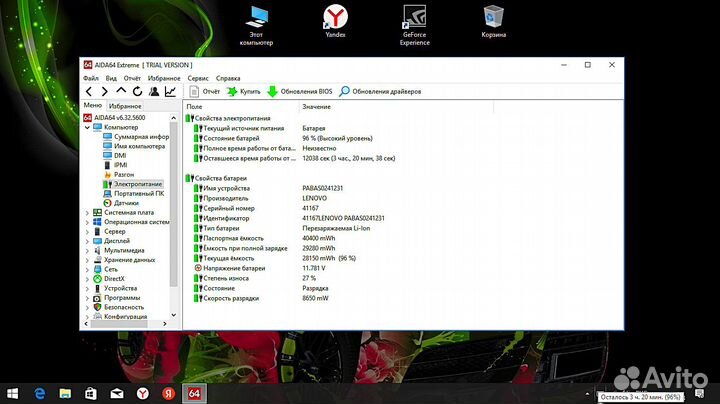Open Yandex desktop shortcut

pos(335,21)
